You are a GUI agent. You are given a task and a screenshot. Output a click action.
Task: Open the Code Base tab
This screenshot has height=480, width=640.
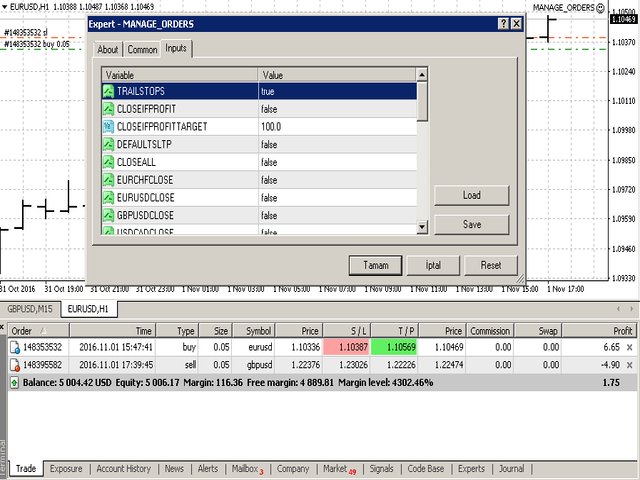click(426, 469)
